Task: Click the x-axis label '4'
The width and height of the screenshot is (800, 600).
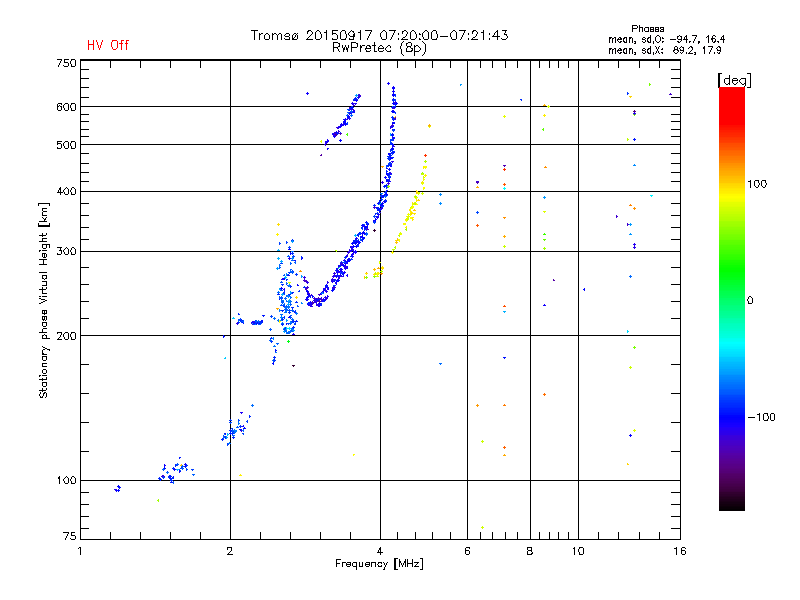Action: pos(380,551)
